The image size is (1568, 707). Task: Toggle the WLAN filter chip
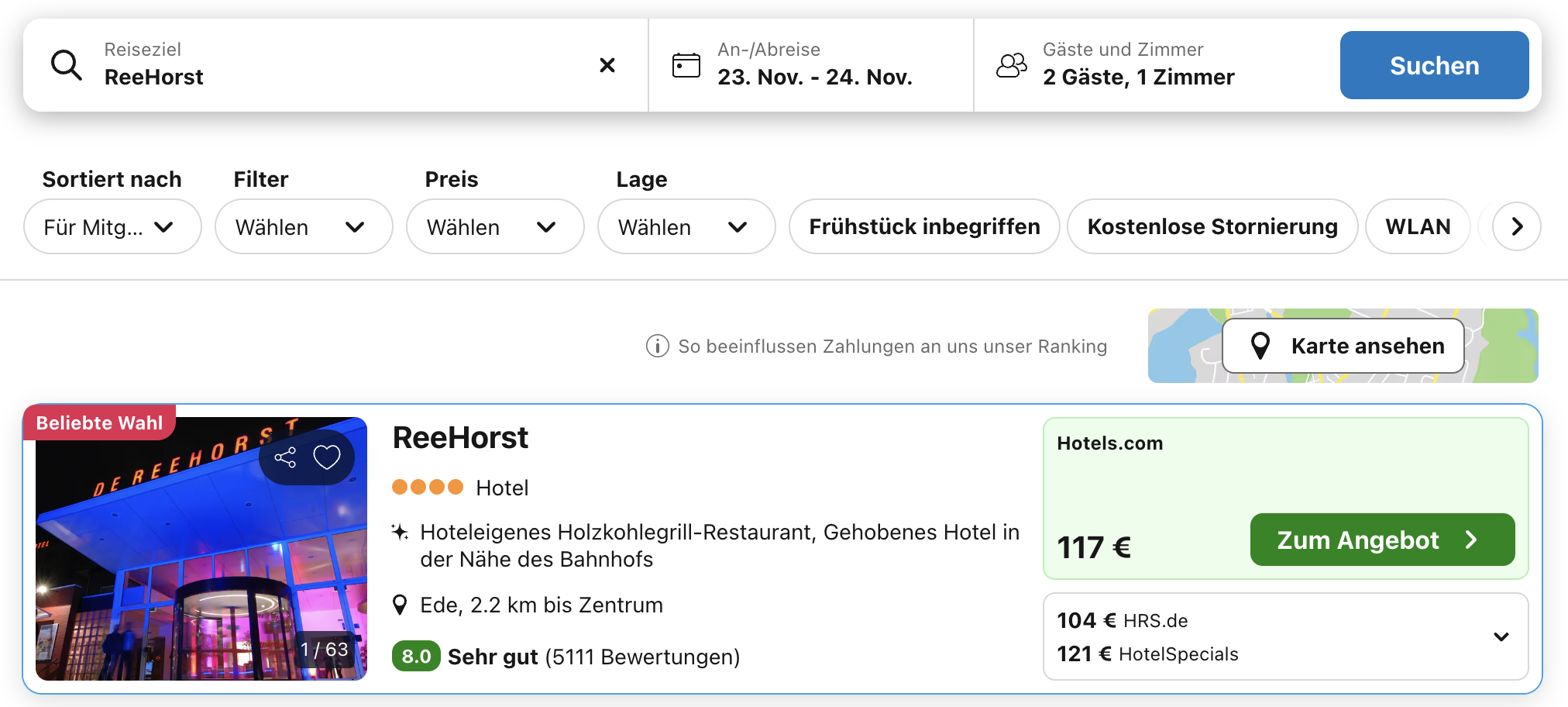point(1417,226)
